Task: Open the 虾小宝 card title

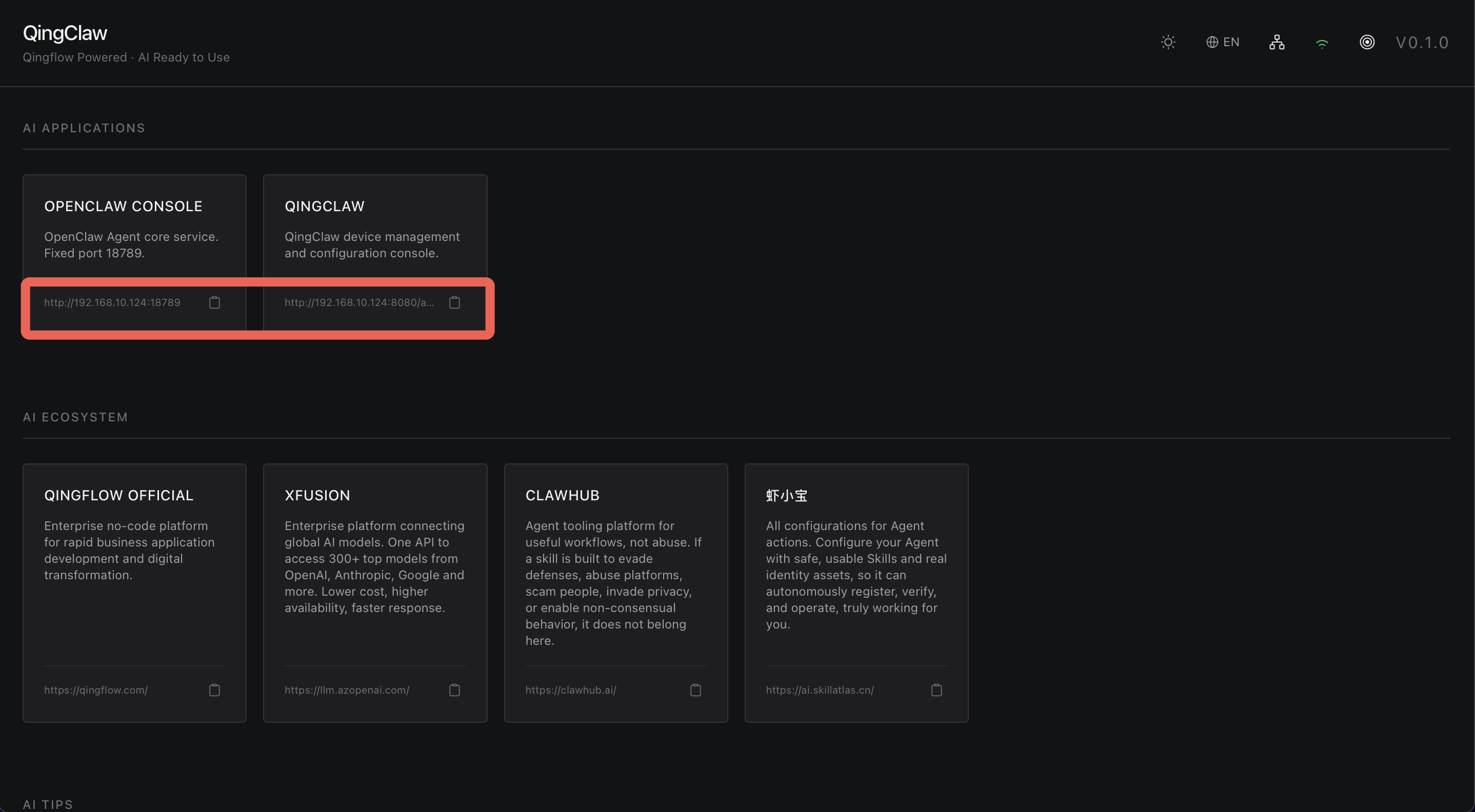Action: (x=787, y=495)
